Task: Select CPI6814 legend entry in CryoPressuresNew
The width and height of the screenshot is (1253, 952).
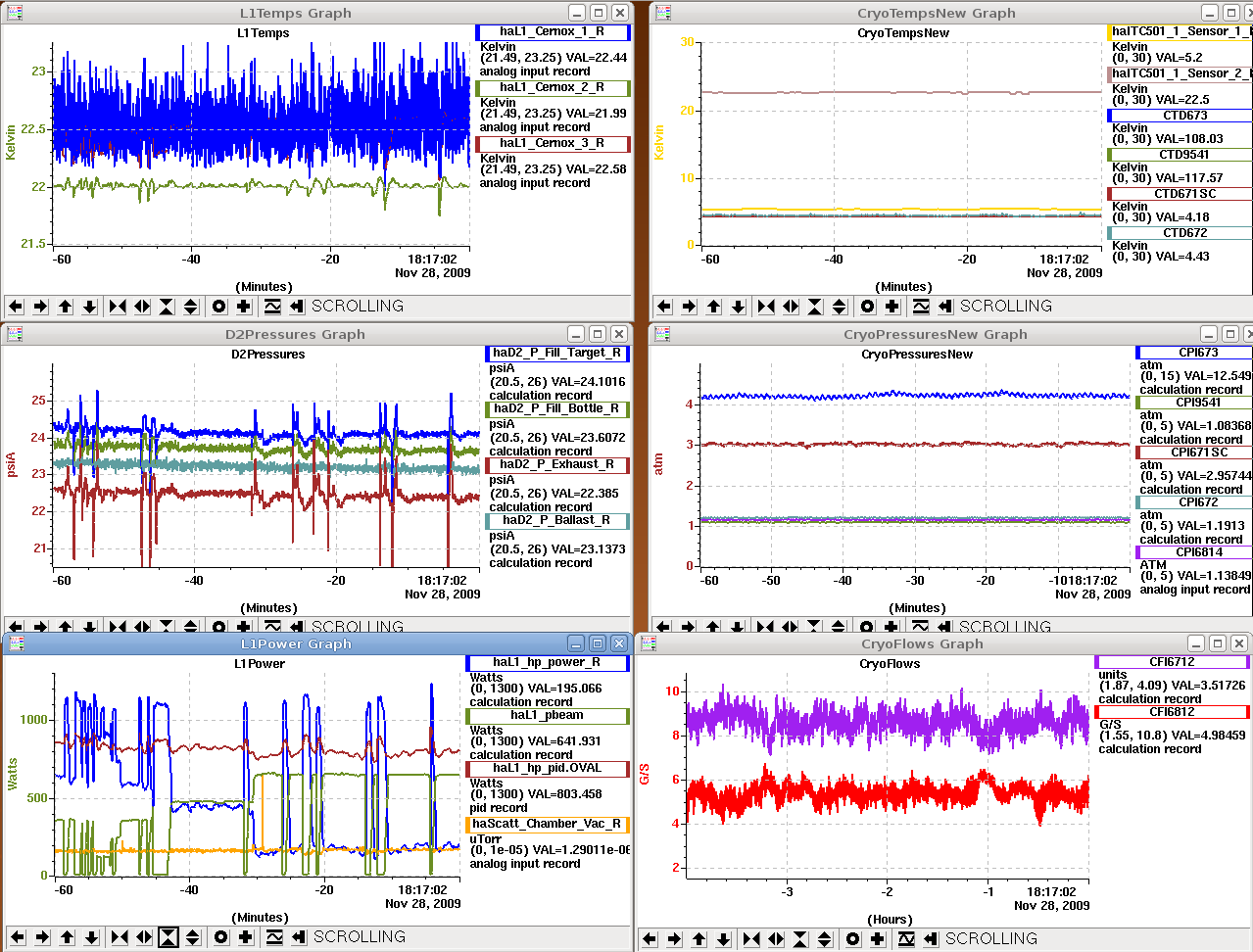Action: click(1194, 552)
